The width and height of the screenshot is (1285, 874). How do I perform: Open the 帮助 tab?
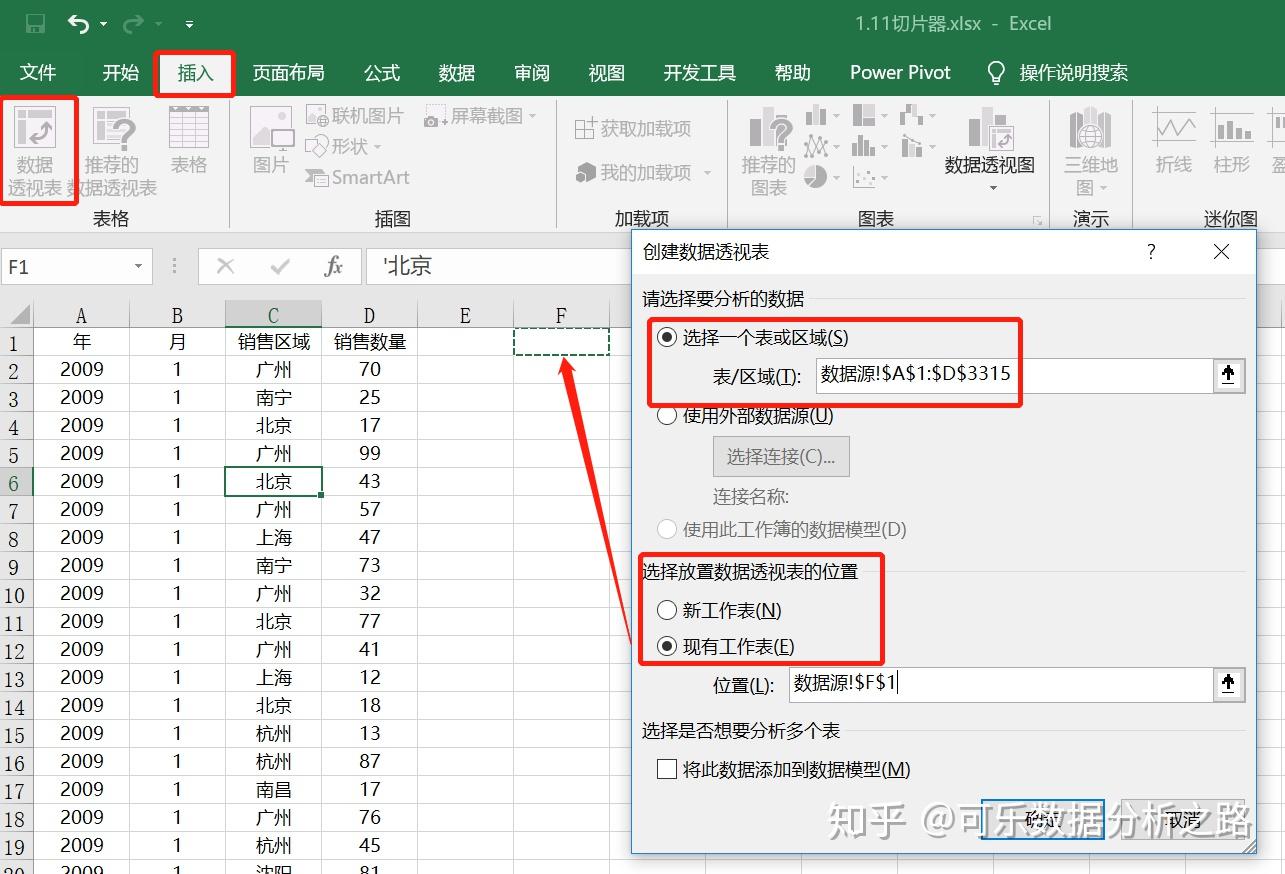pos(793,73)
